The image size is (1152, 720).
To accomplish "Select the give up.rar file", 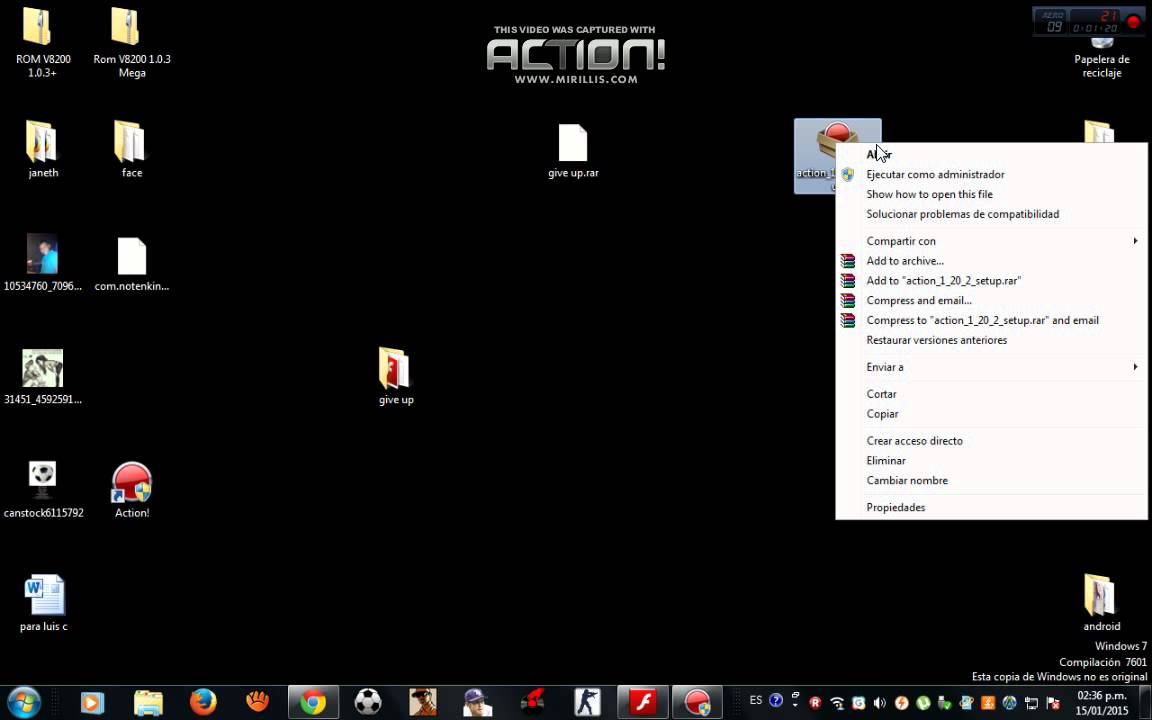I will (x=573, y=143).
